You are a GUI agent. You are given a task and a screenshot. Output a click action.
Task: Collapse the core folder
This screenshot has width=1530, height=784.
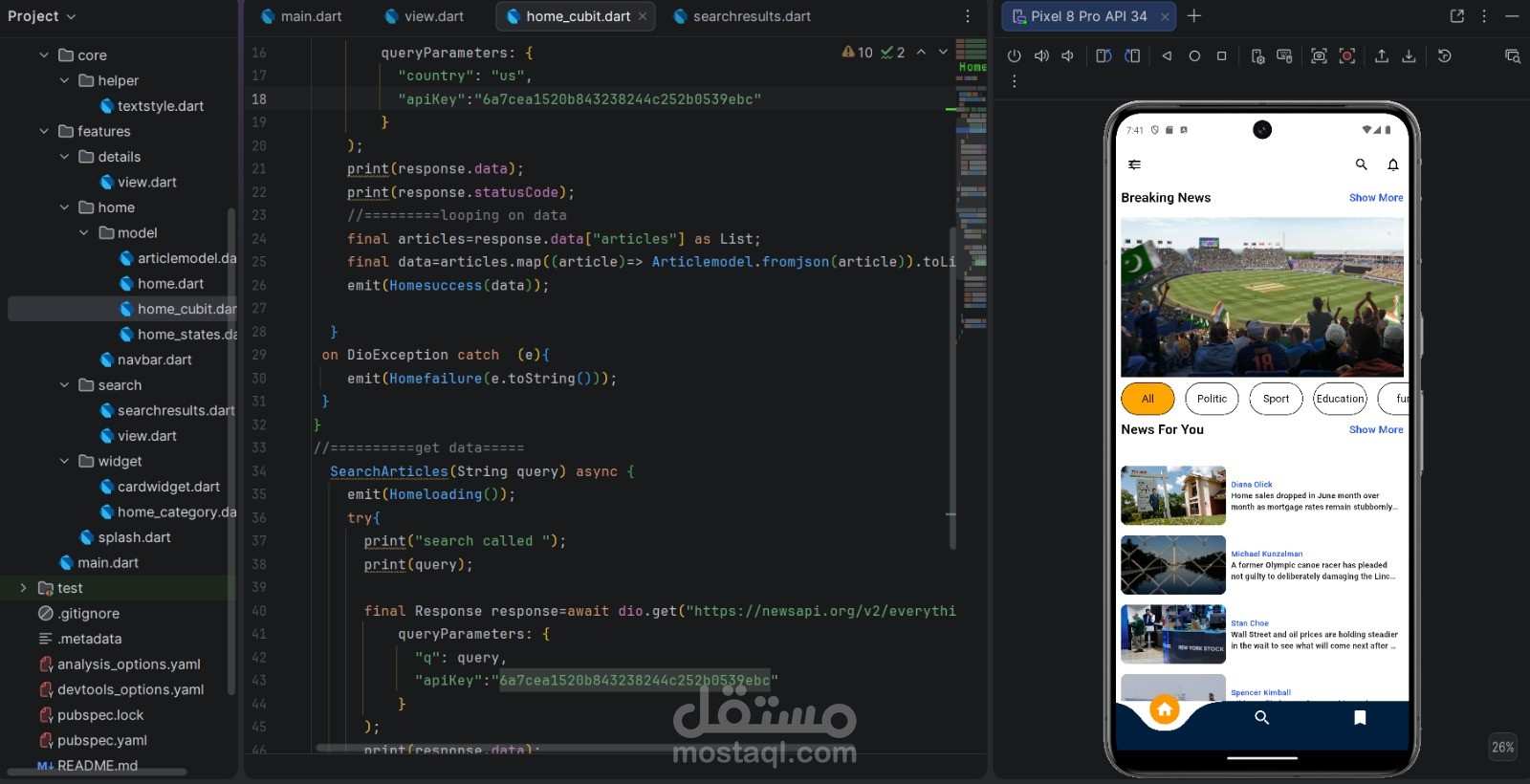tap(44, 55)
